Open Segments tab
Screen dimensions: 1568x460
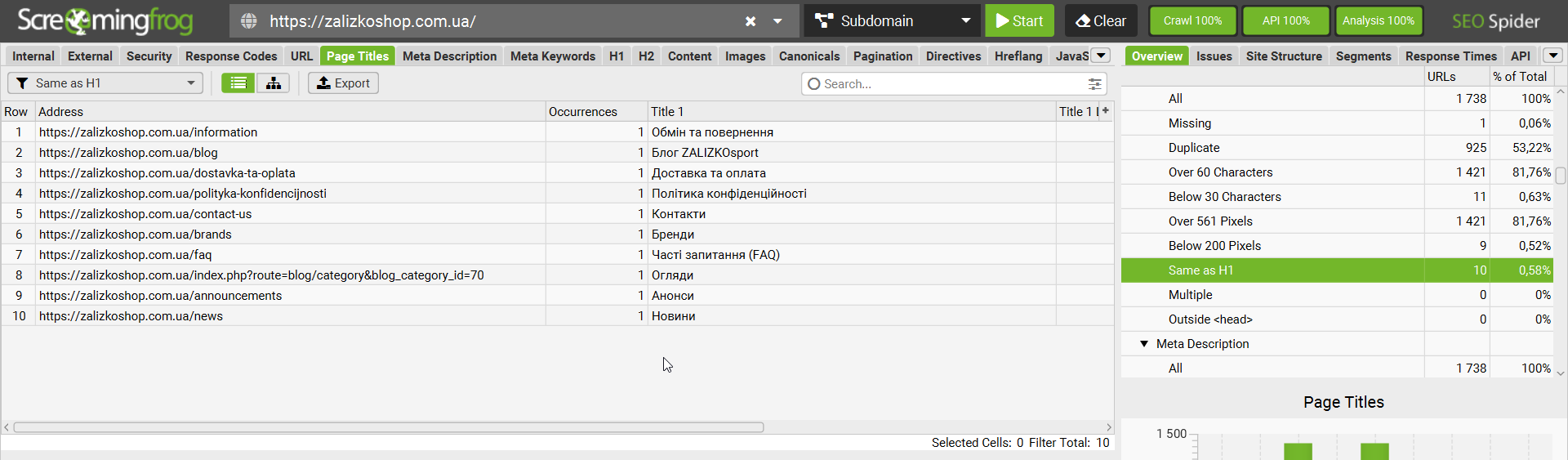pyautogui.click(x=1363, y=56)
